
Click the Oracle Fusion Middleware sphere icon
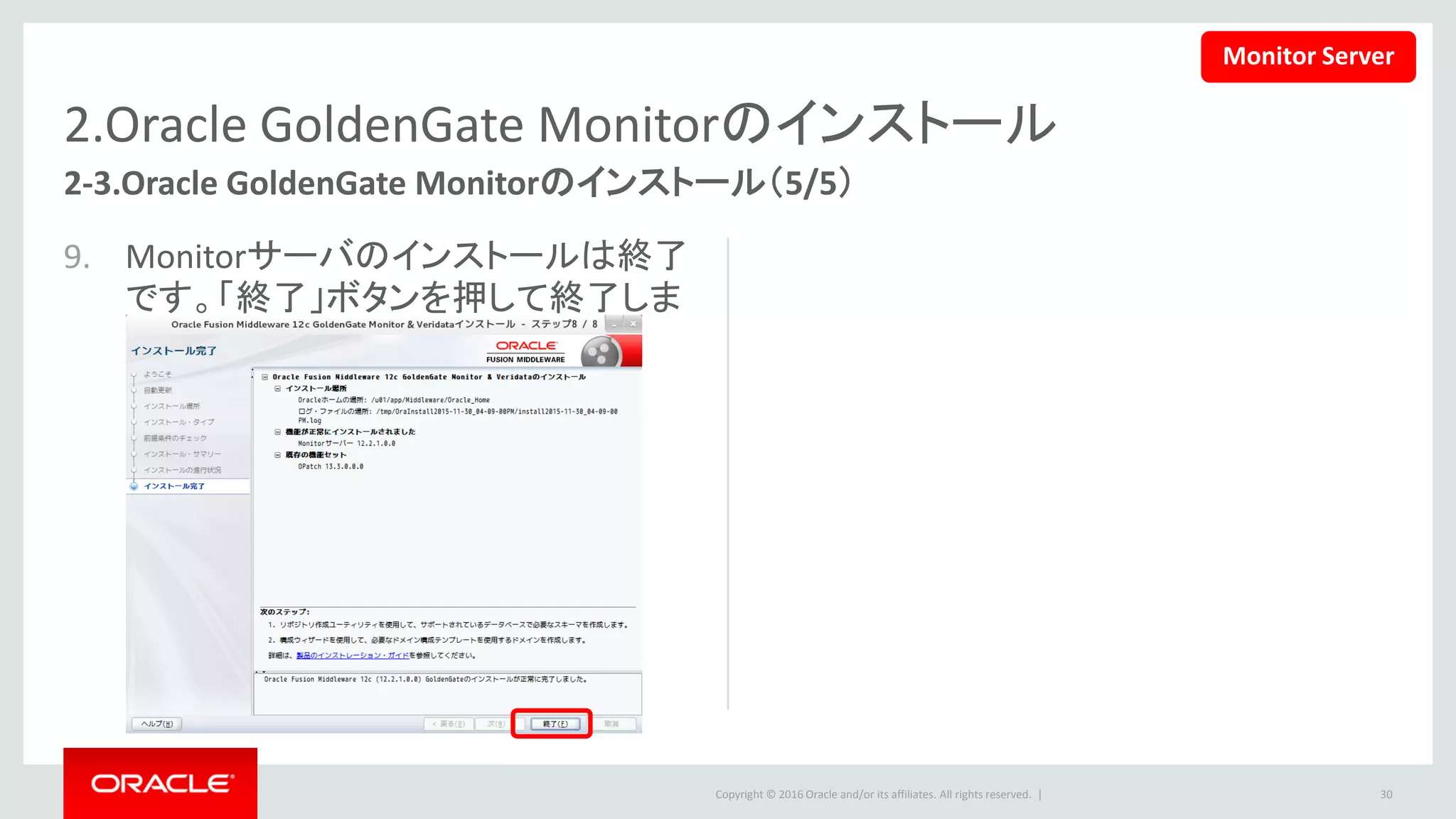point(601,352)
